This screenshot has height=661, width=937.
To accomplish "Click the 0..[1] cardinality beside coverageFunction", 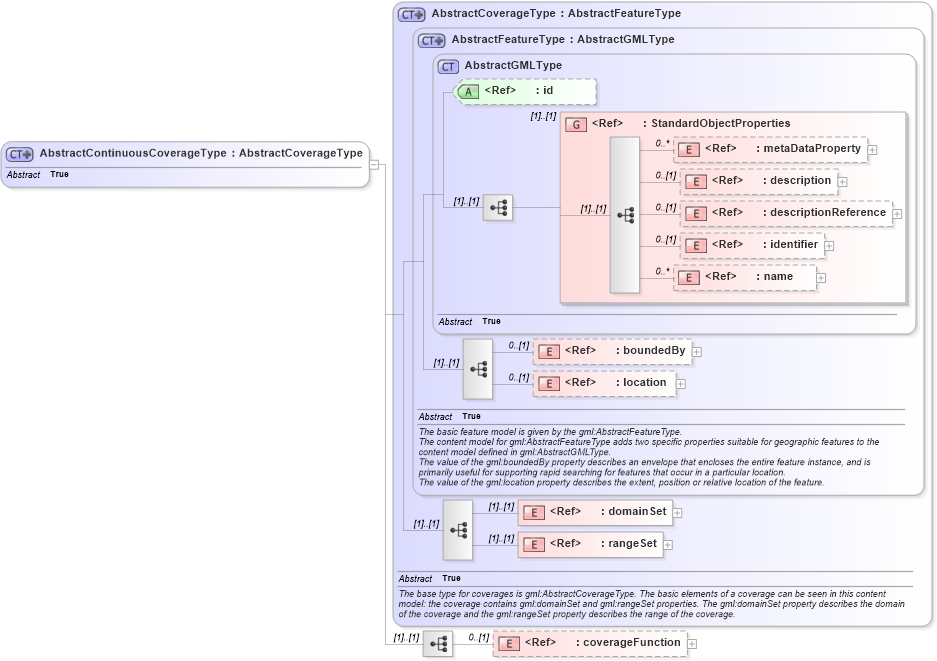I will (x=479, y=637).
